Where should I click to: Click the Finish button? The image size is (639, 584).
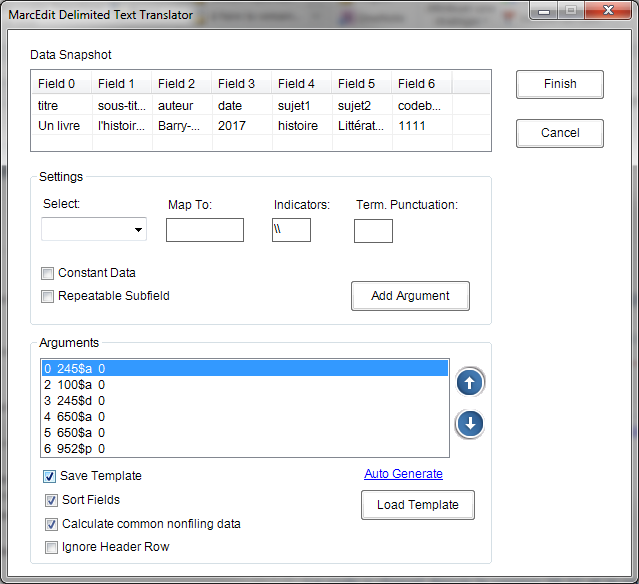pos(560,84)
